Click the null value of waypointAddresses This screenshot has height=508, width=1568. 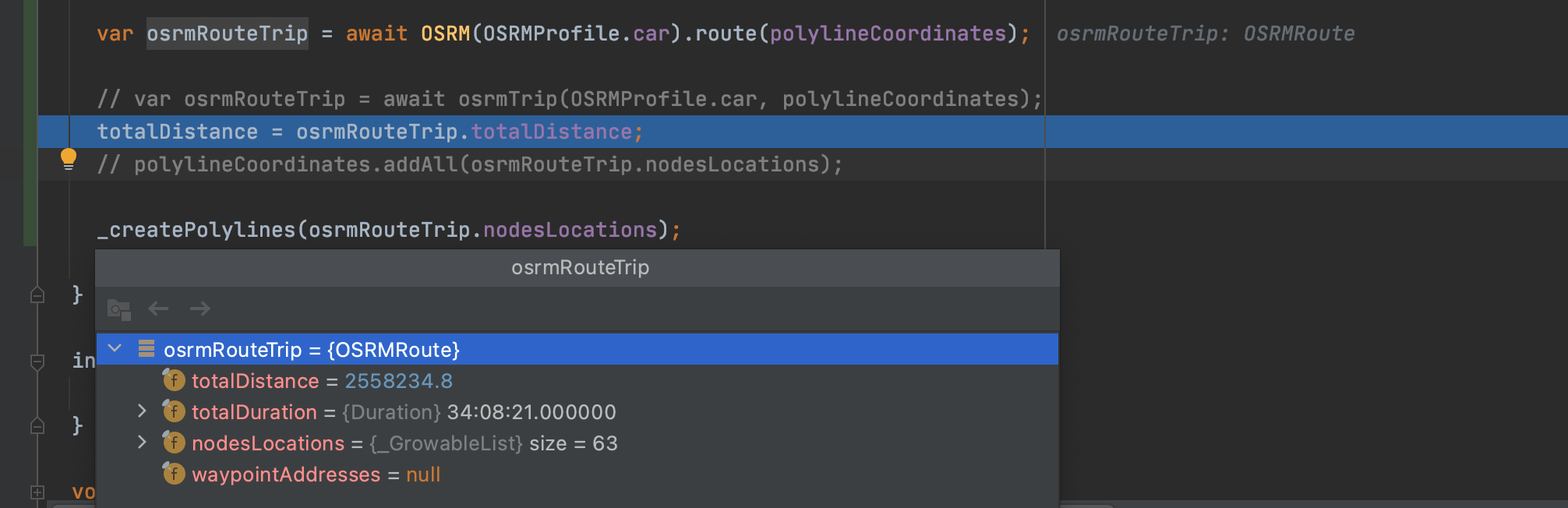[422, 474]
